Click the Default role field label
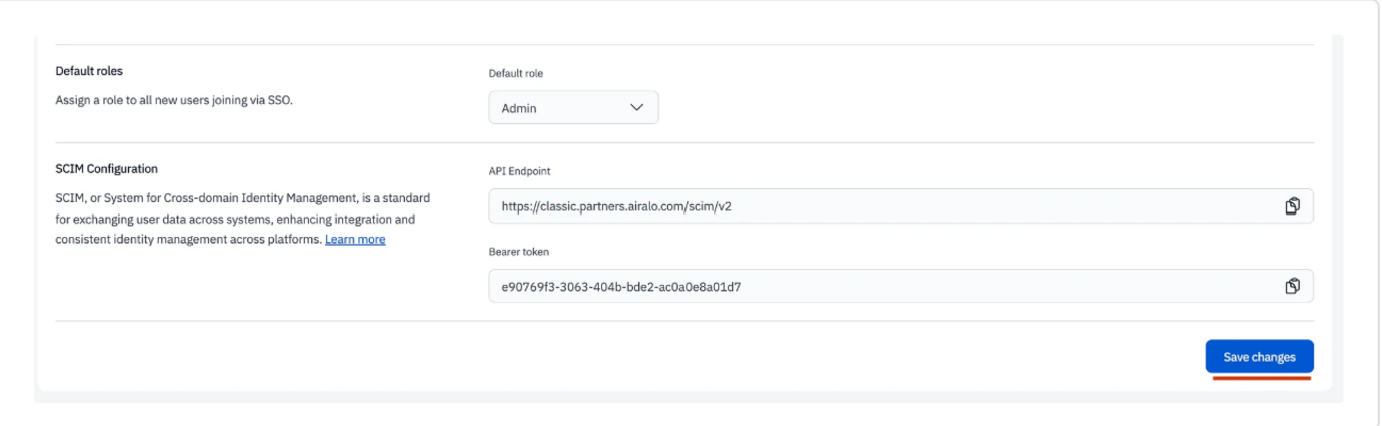This screenshot has height=426, width=1382. click(516, 74)
